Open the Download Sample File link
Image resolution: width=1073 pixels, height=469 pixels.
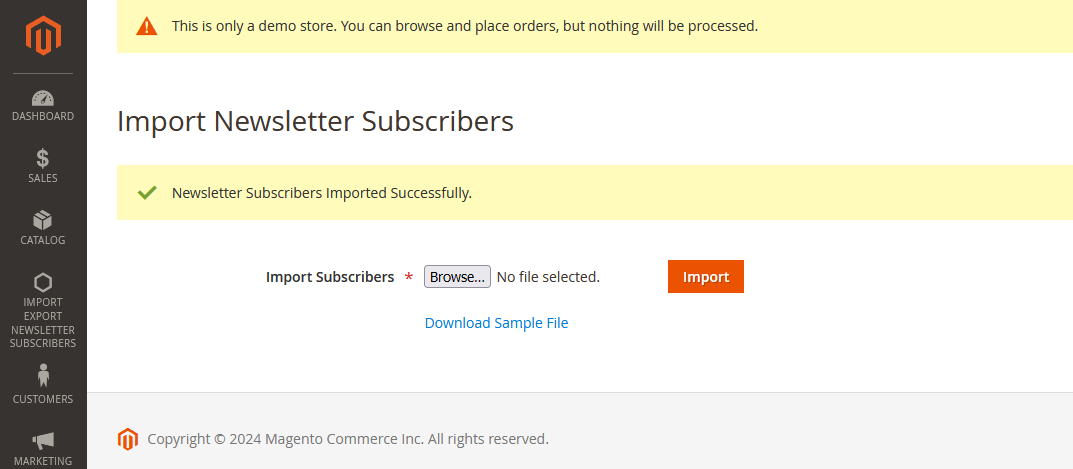[496, 323]
